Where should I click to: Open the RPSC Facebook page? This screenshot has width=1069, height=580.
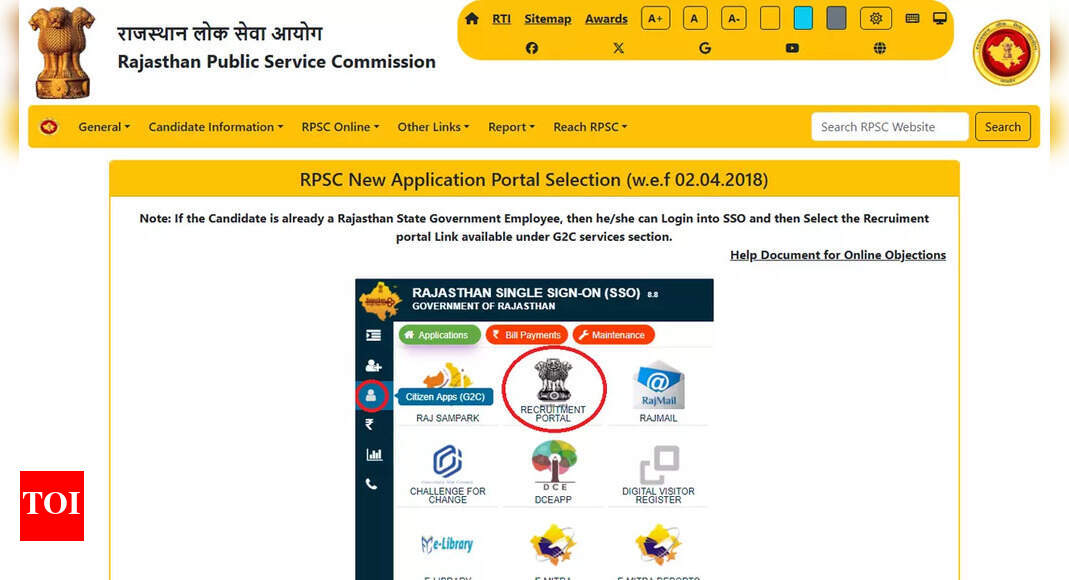[532, 48]
